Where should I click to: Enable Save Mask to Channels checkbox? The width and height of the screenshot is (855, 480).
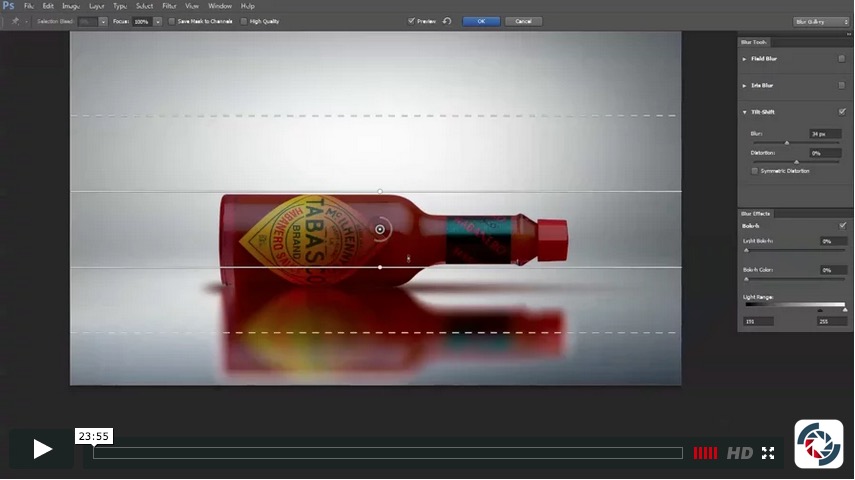point(171,21)
